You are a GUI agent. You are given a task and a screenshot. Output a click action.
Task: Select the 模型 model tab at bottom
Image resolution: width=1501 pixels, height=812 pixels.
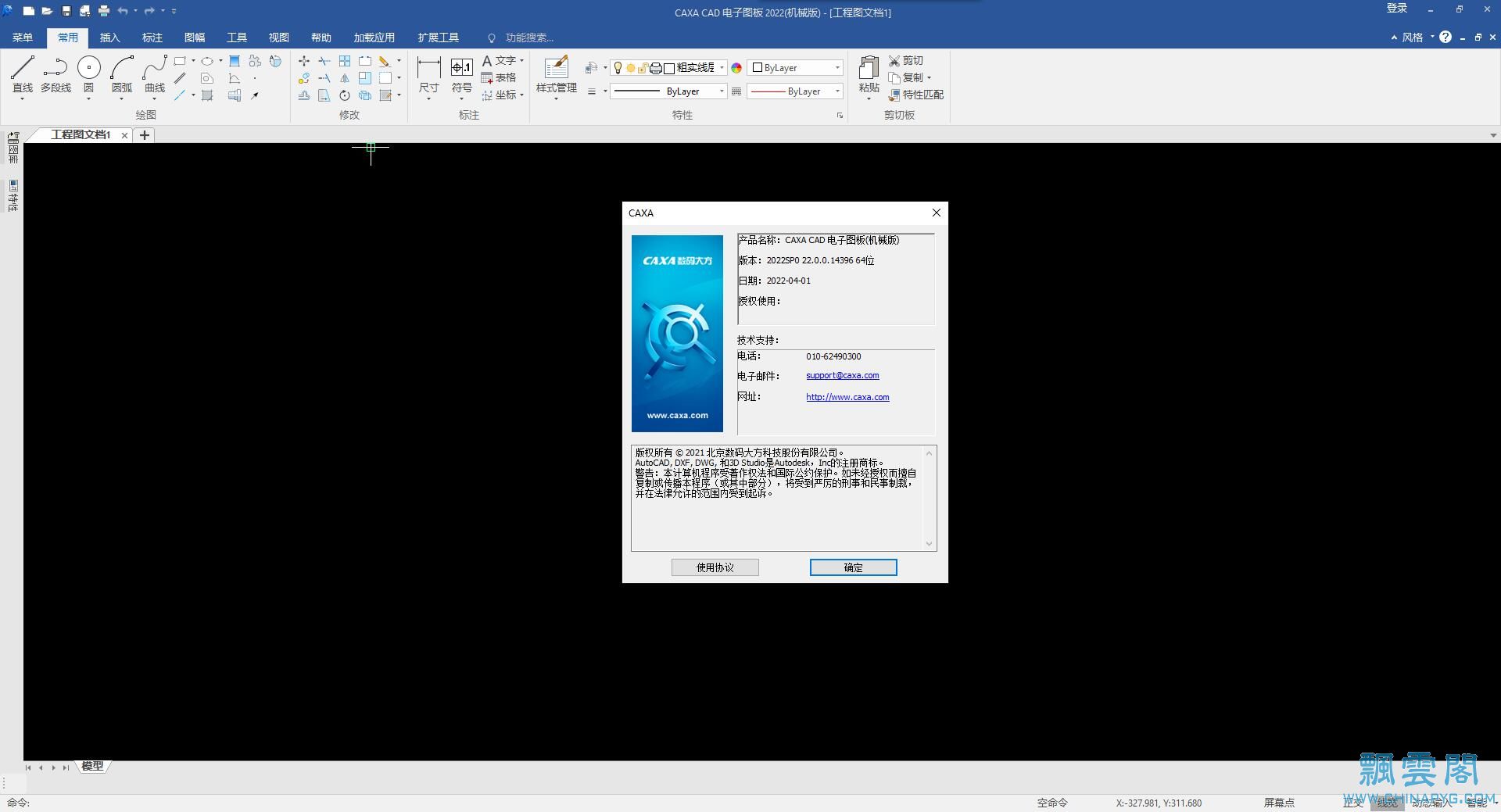click(92, 767)
